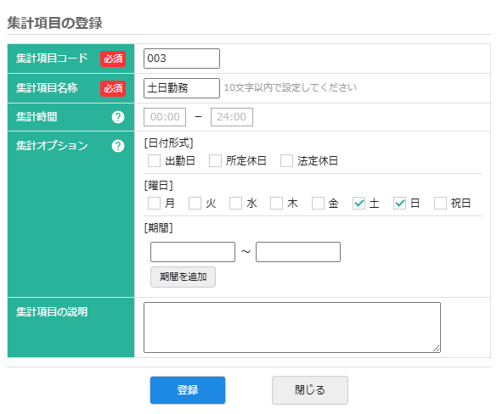Screen dimensions: 497x414
Task: Click the [期間] section label
Action: (x=158, y=228)
